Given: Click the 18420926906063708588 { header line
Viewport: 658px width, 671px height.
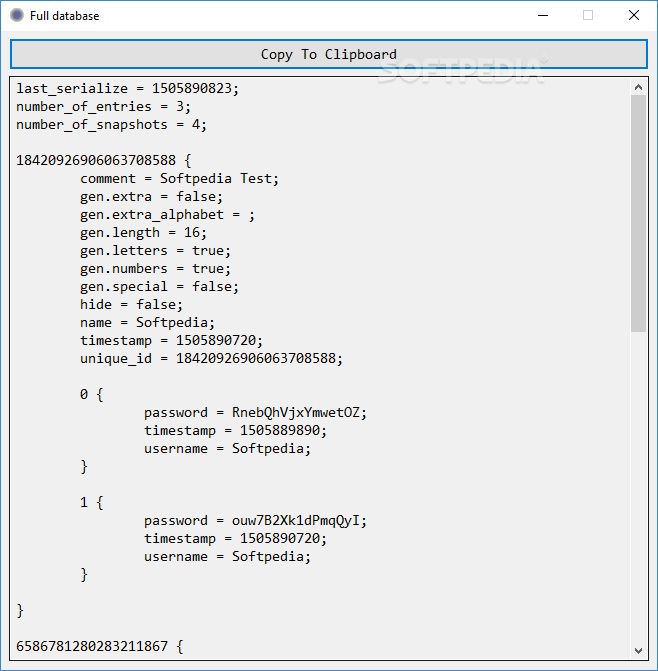Looking at the screenshot, I should point(104,160).
